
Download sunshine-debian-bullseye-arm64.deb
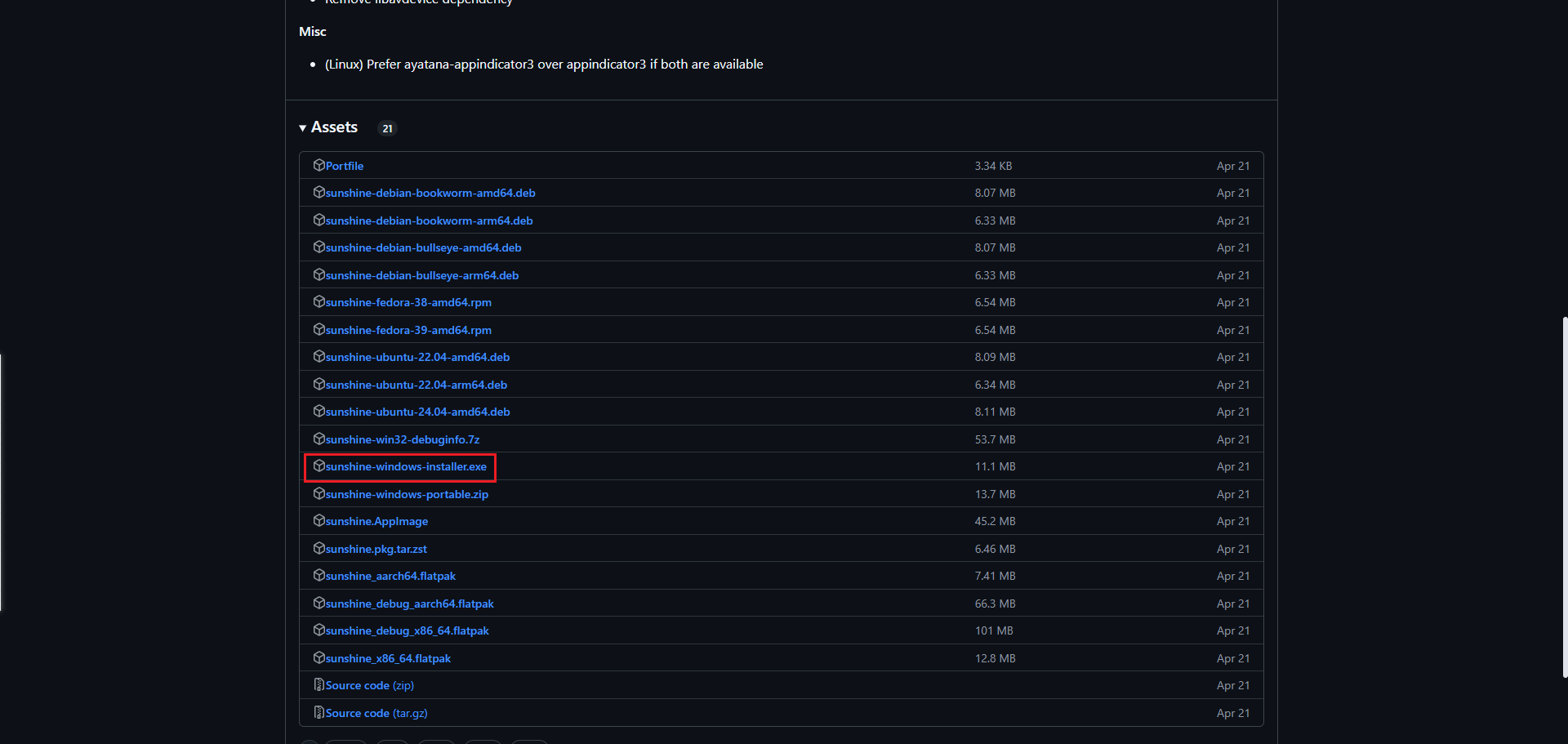tap(422, 275)
